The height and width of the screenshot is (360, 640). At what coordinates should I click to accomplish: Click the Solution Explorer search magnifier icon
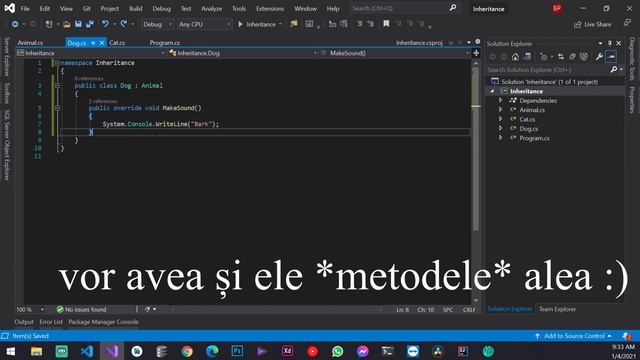pos(613,70)
